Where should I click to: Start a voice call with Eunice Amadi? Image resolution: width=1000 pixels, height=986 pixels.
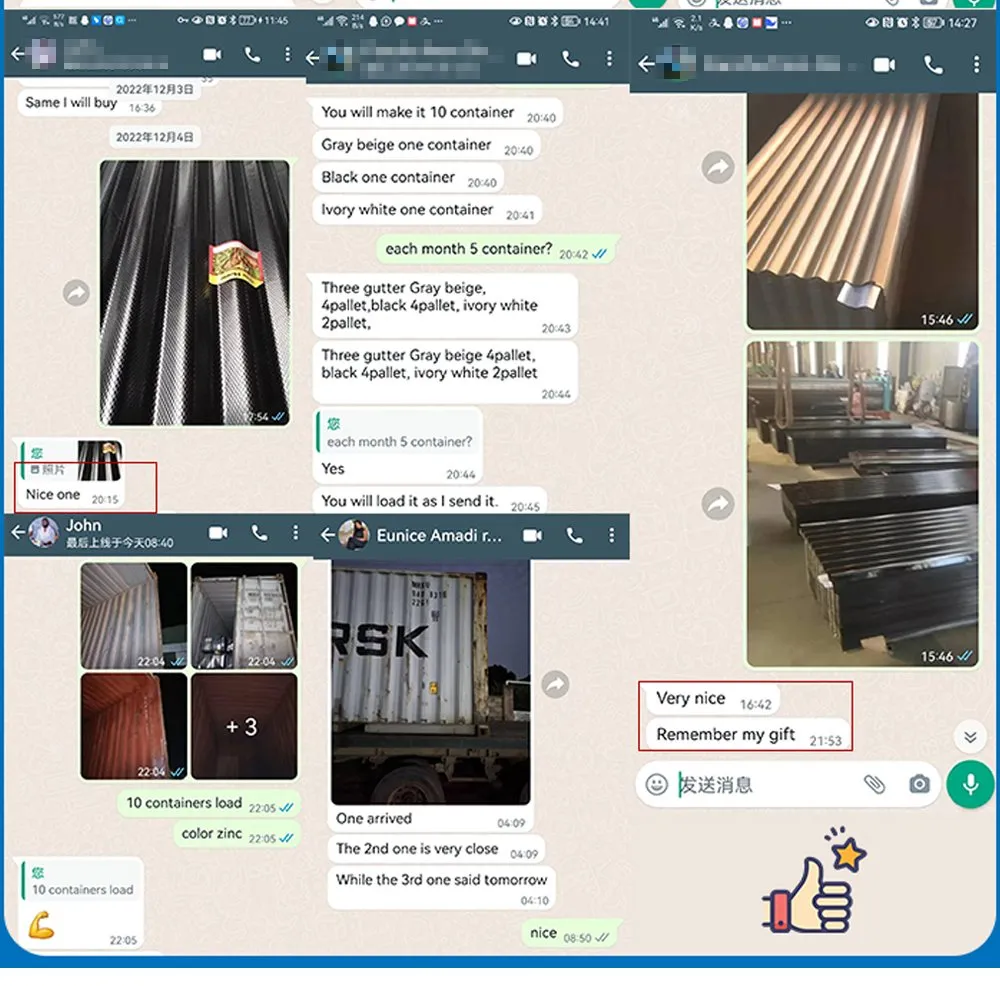(x=574, y=535)
